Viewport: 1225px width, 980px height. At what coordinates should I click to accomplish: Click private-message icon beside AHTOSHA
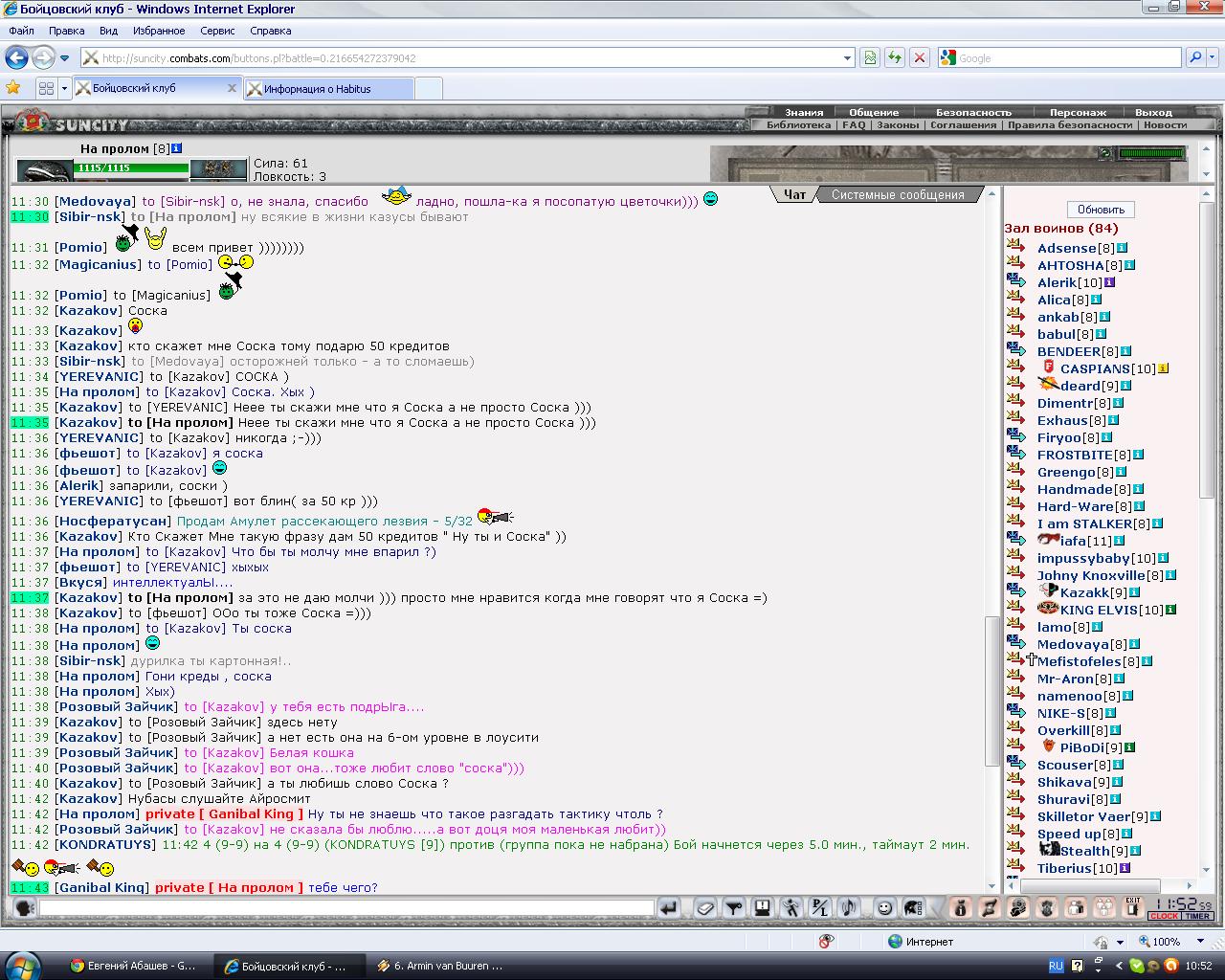1016,264
